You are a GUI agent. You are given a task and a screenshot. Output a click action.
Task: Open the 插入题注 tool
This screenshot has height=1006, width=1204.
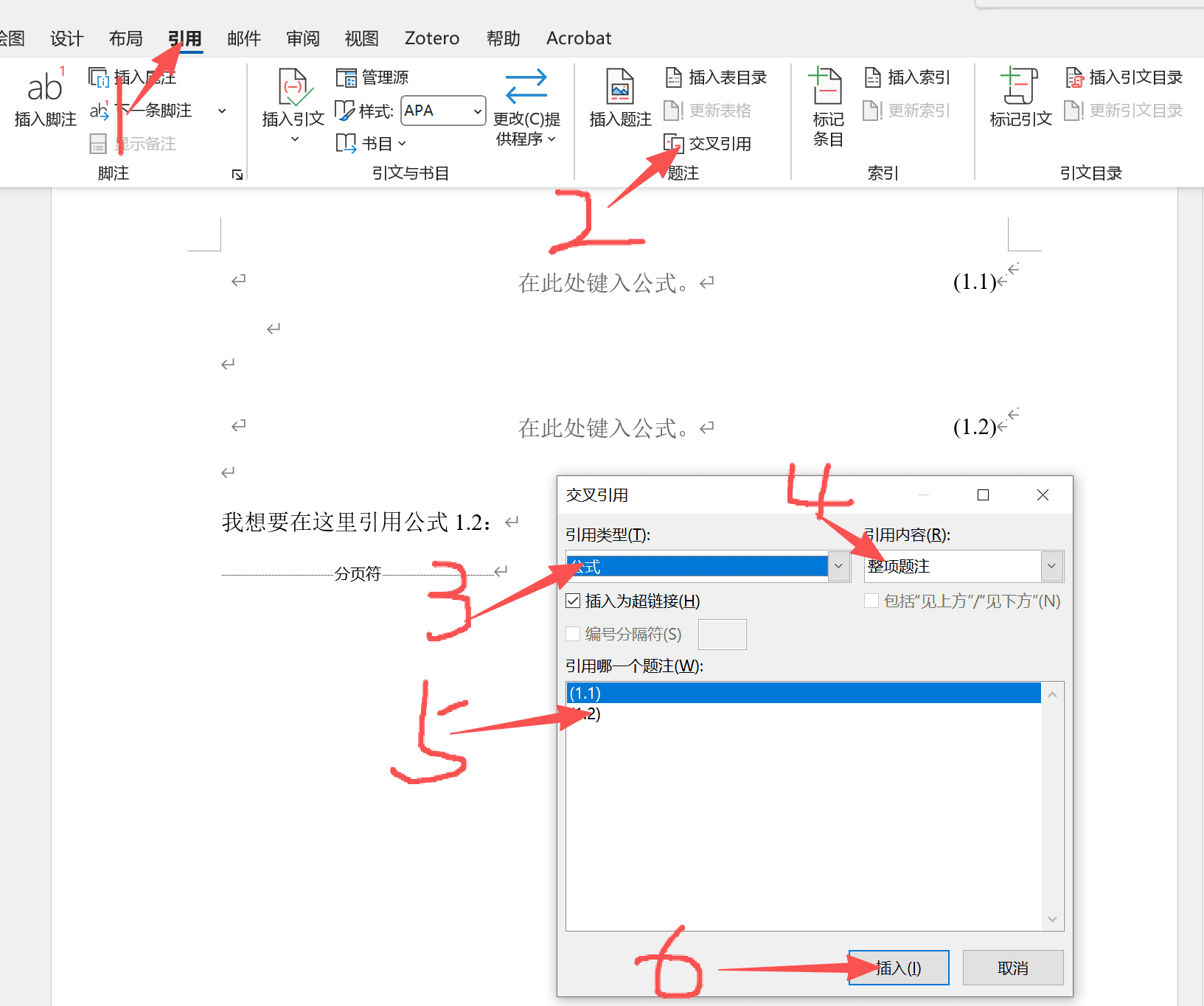(x=619, y=99)
